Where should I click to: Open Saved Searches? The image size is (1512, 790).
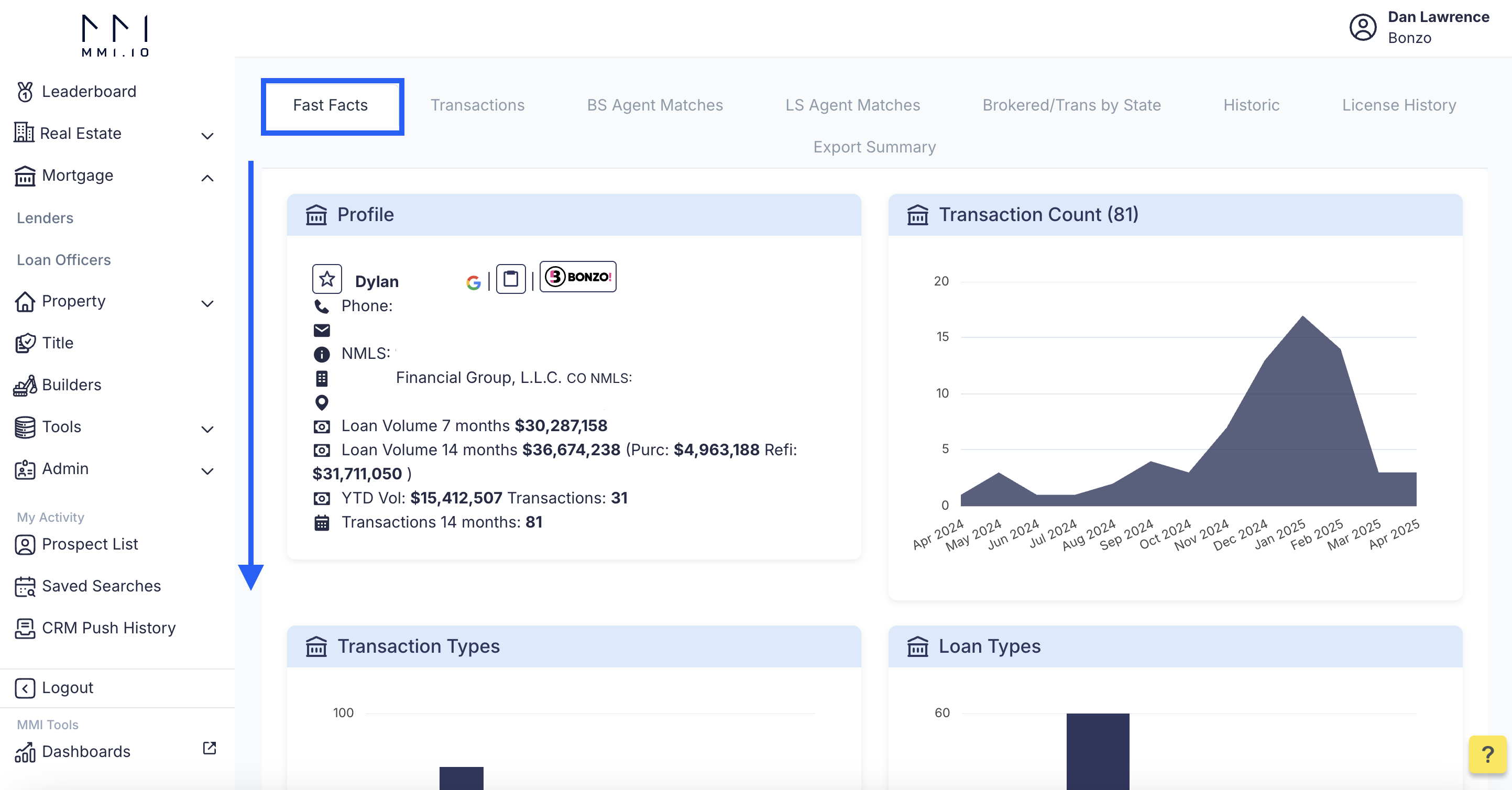(102, 586)
